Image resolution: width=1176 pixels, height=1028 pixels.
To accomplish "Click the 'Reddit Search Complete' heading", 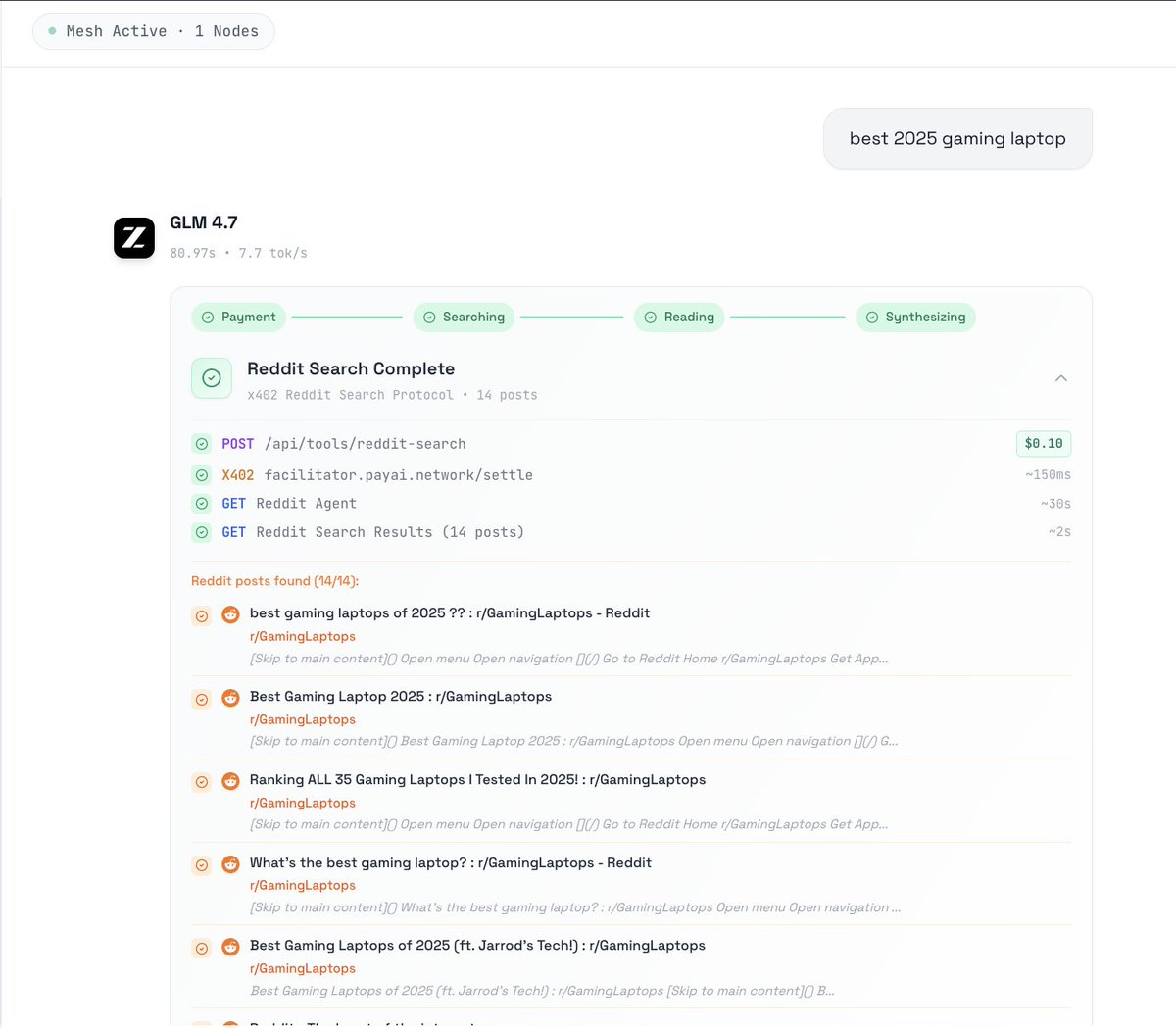I will point(351,369).
